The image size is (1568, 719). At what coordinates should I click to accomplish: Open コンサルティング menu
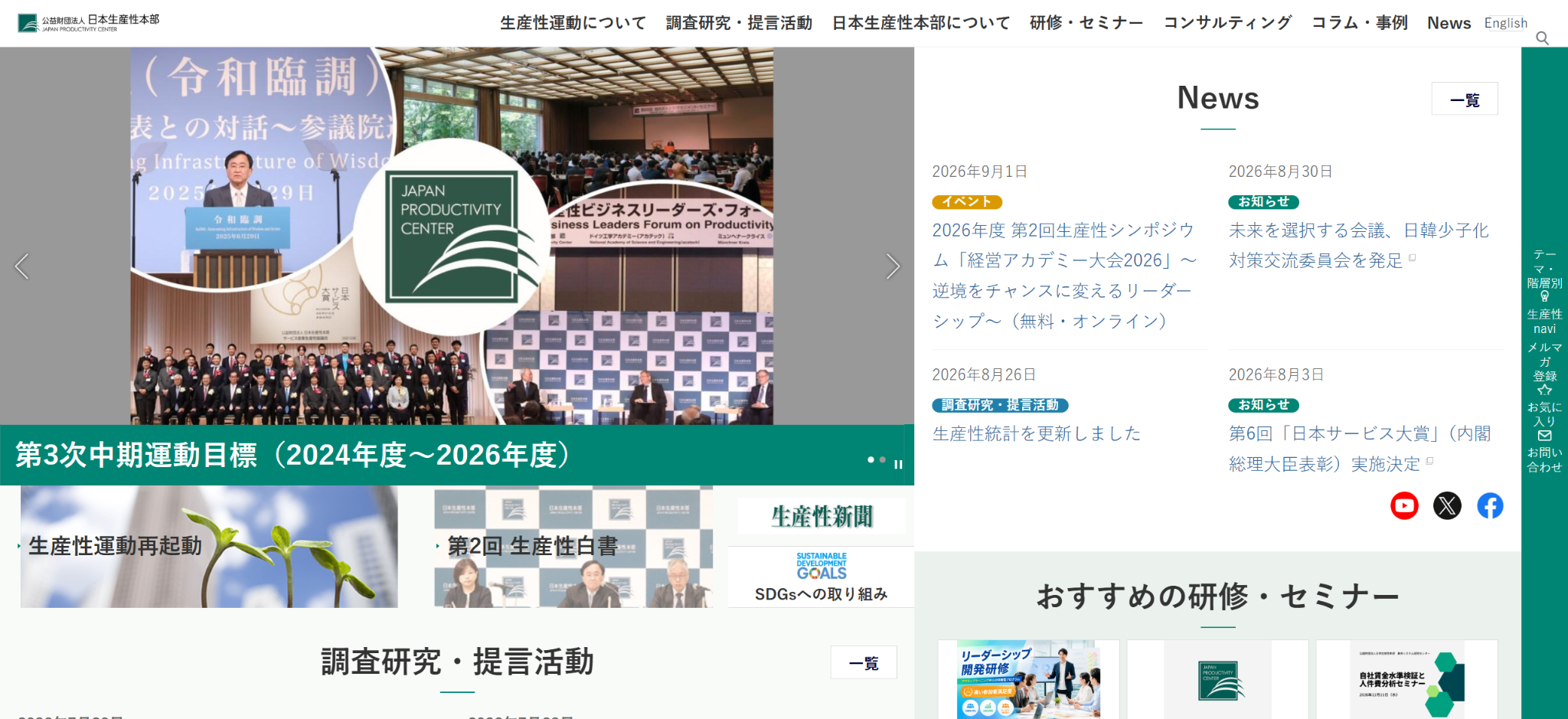coord(1227,23)
